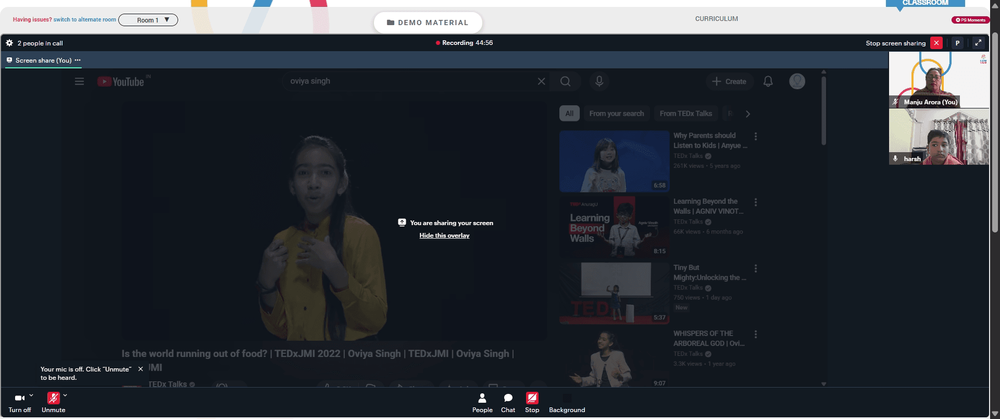Open YouTube hamburger menu icon

(79, 81)
